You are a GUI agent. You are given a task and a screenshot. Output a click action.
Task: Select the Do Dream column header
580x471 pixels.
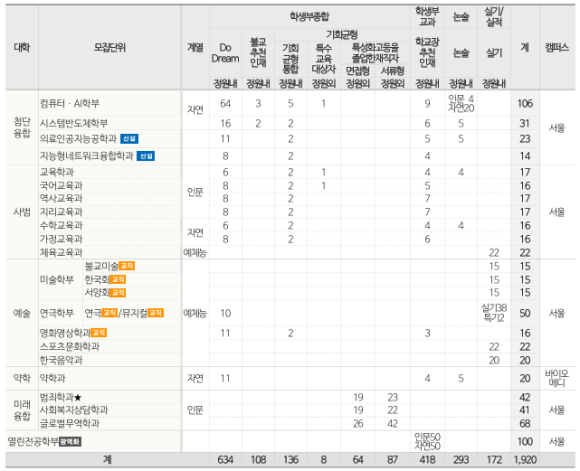pyautogui.click(x=225, y=53)
